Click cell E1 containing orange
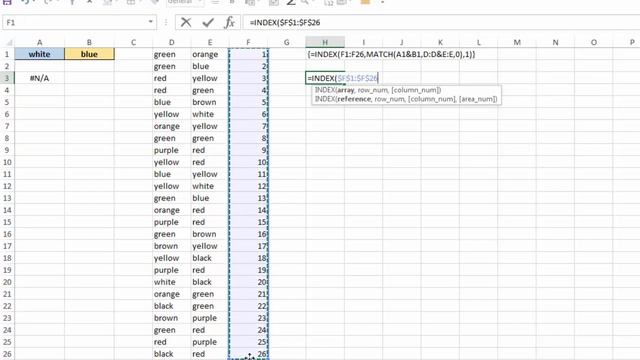 (210, 54)
